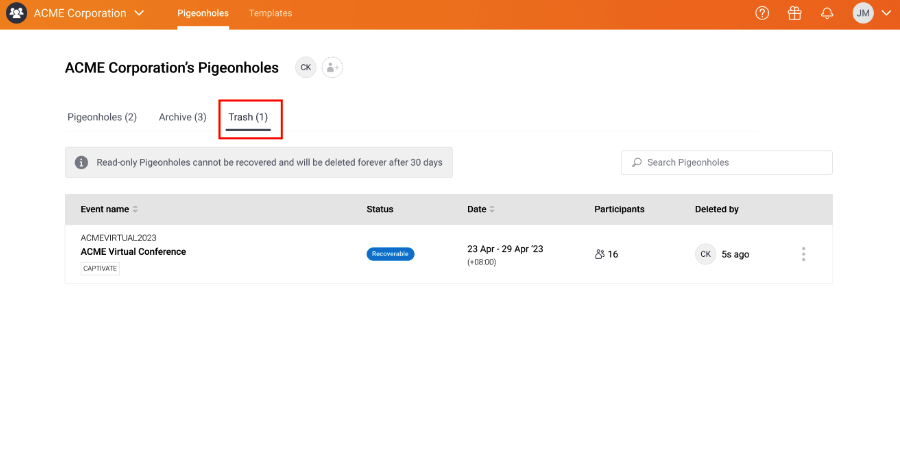
Task: Expand the ACME Corporation workspace dropdown
Action: tap(139, 13)
